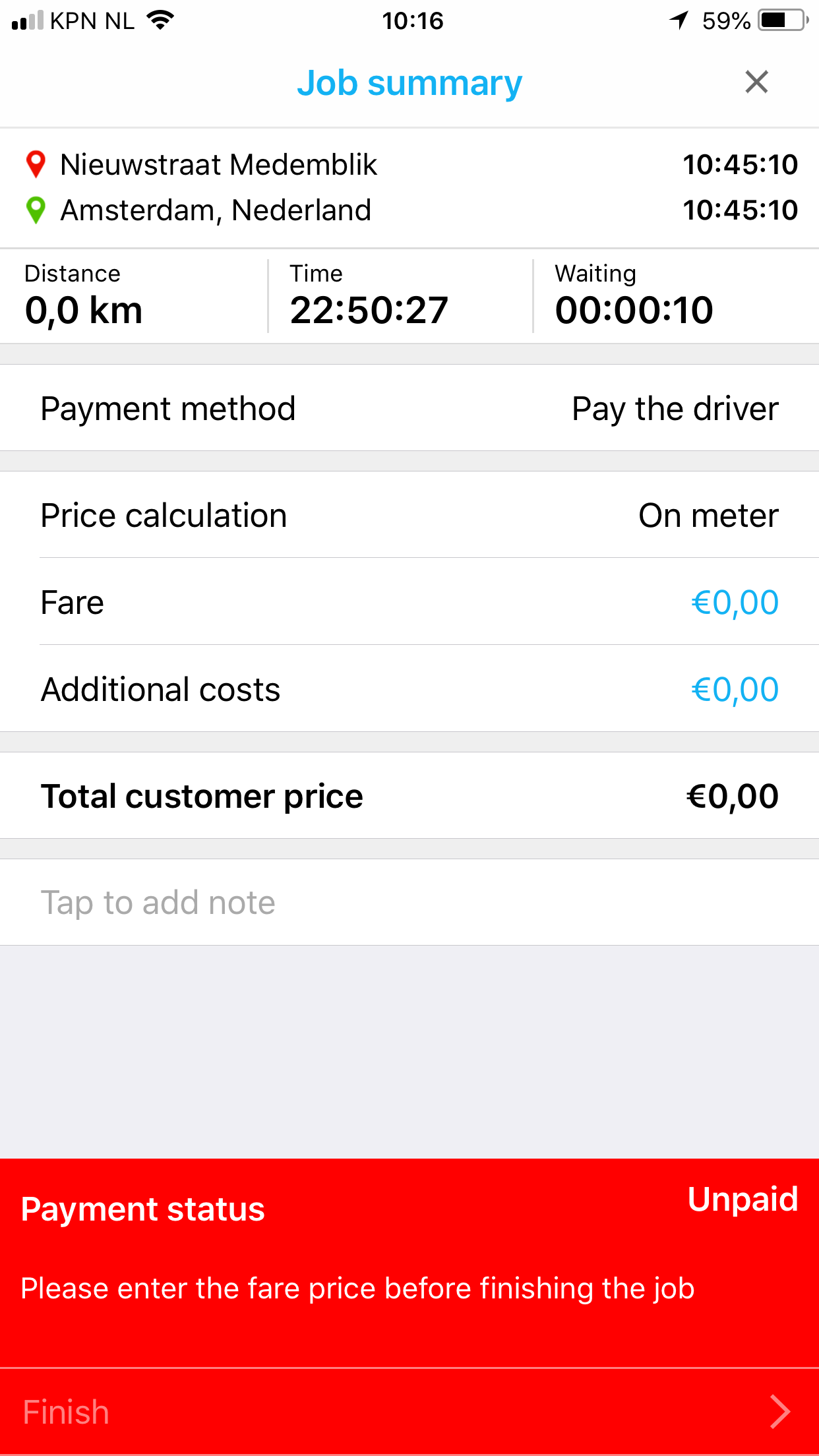Tap the battery icon in status bar

[x=783, y=20]
